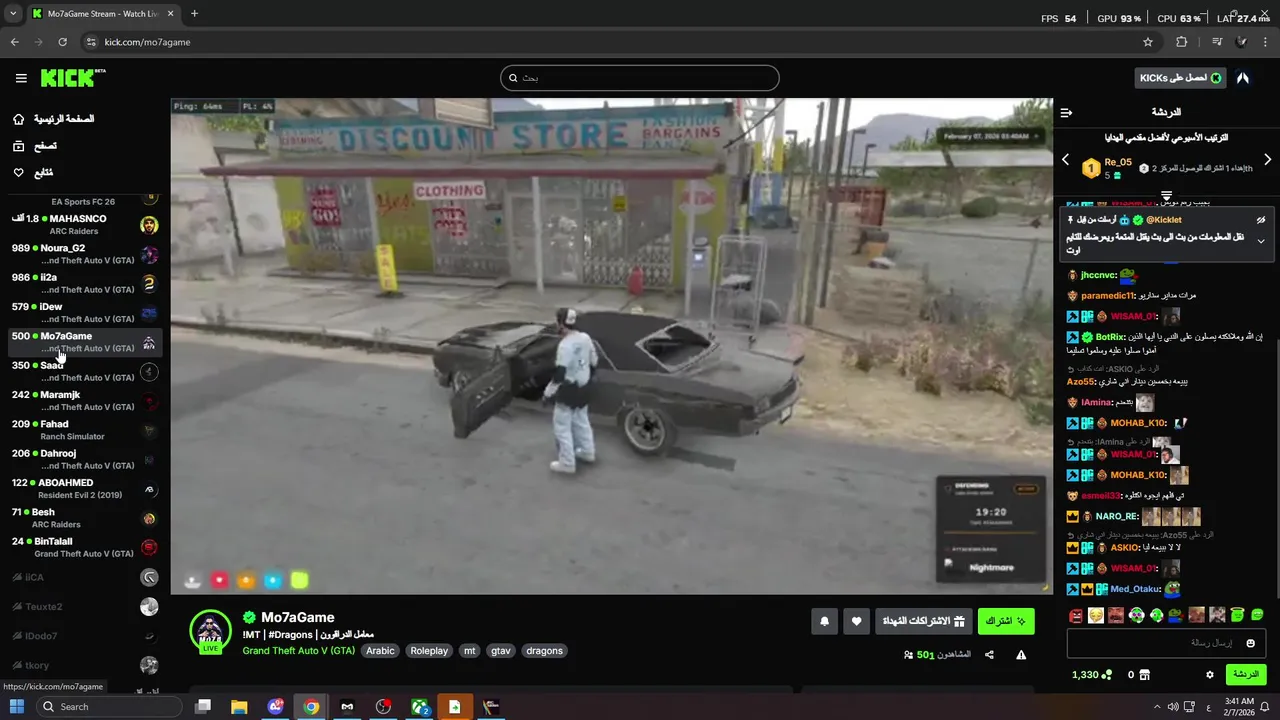Screen dimensions: 1280x720
Task: Click Grand Theft Auto V (GTA) category link
Action: tap(298, 651)
